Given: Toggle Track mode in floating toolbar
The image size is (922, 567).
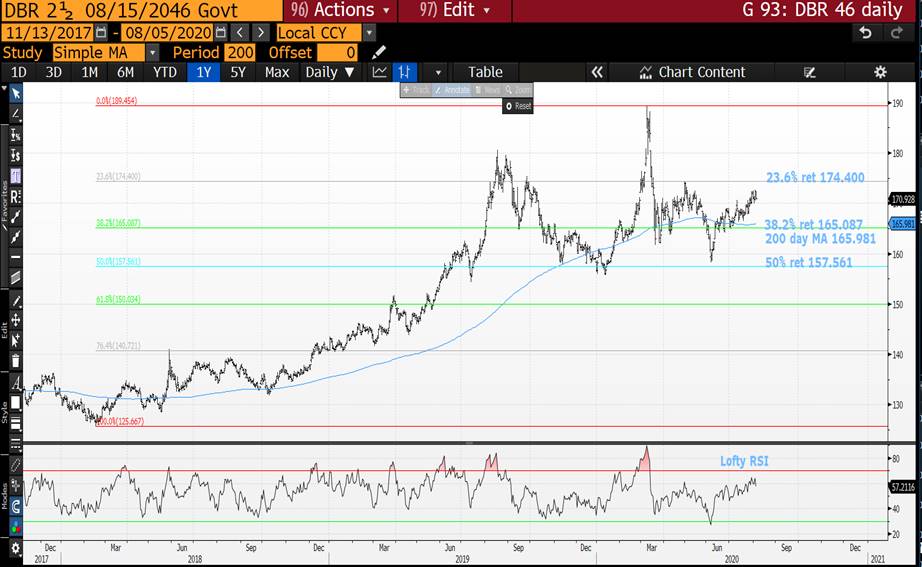Looking at the screenshot, I should [x=416, y=90].
